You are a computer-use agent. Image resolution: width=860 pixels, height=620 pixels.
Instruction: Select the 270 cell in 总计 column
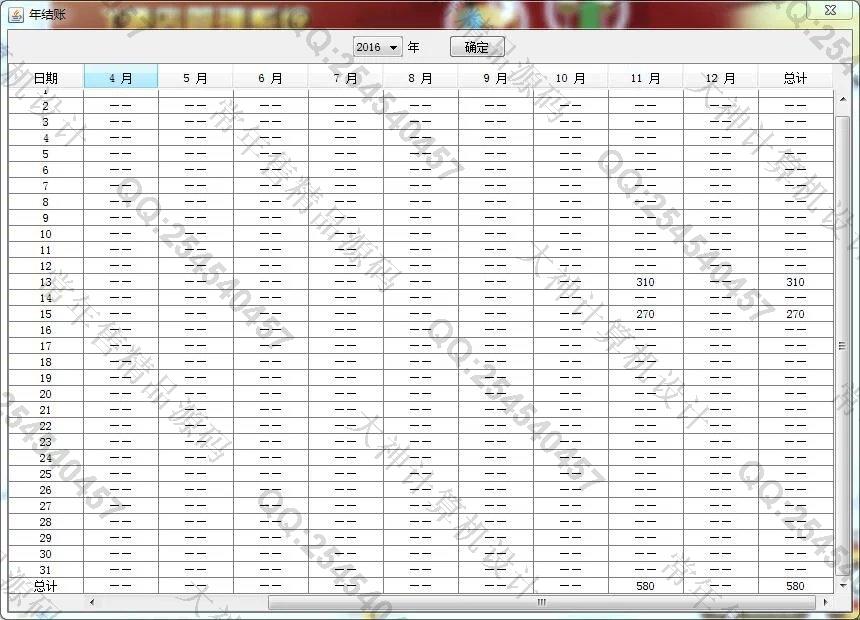point(795,314)
